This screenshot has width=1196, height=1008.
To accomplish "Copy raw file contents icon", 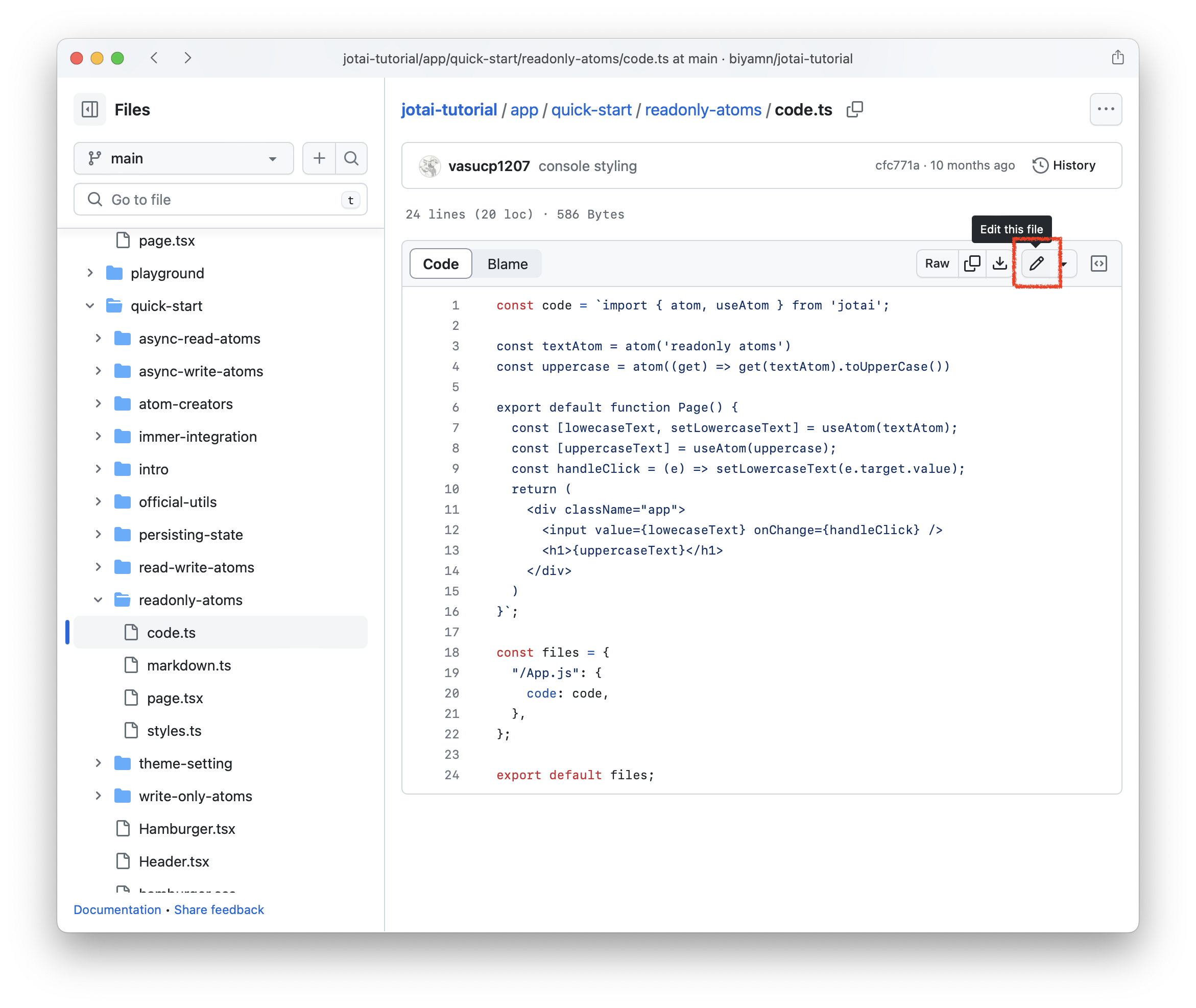I will [x=972, y=263].
